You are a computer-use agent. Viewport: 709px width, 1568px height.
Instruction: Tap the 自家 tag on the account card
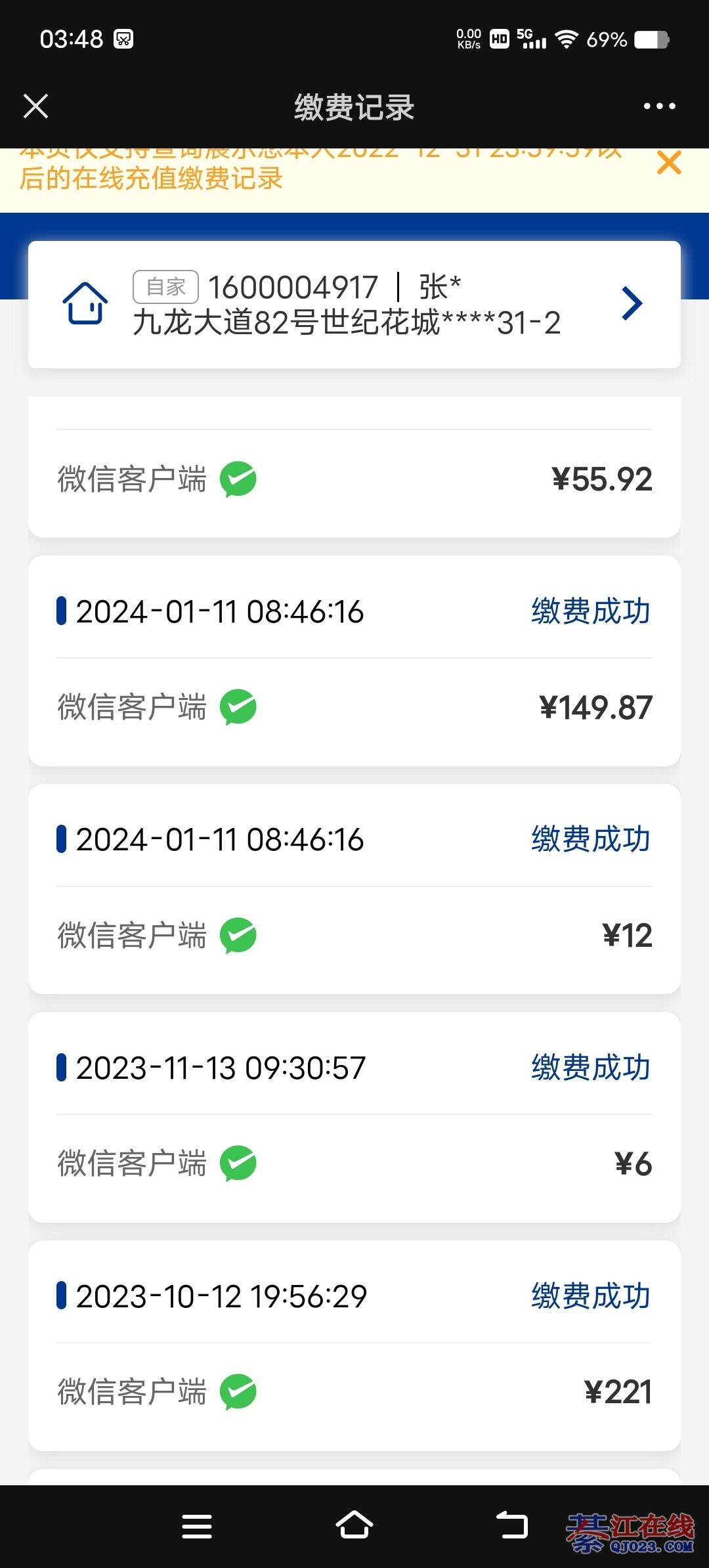tap(165, 287)
